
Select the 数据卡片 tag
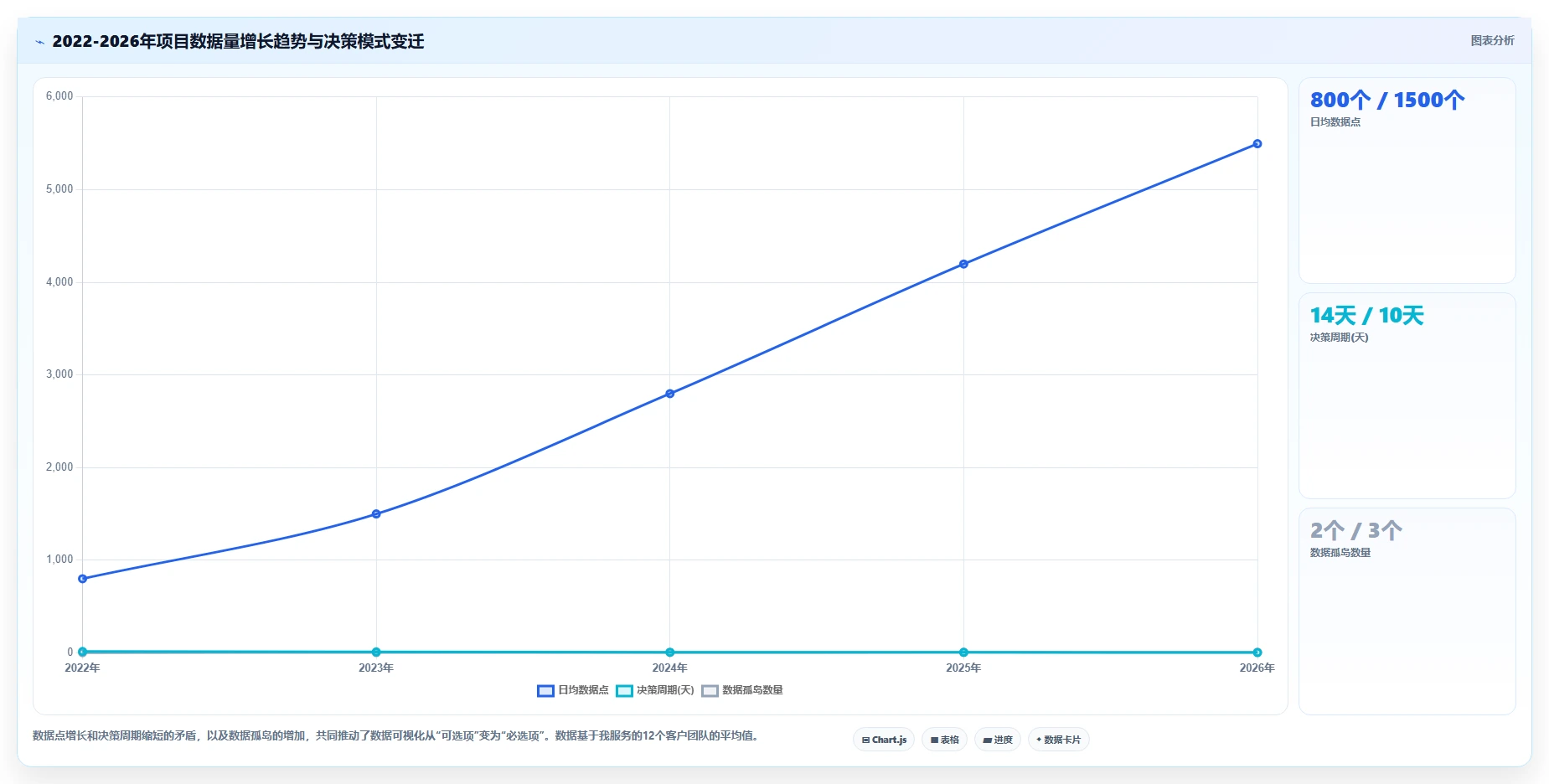pos(1058,740)
